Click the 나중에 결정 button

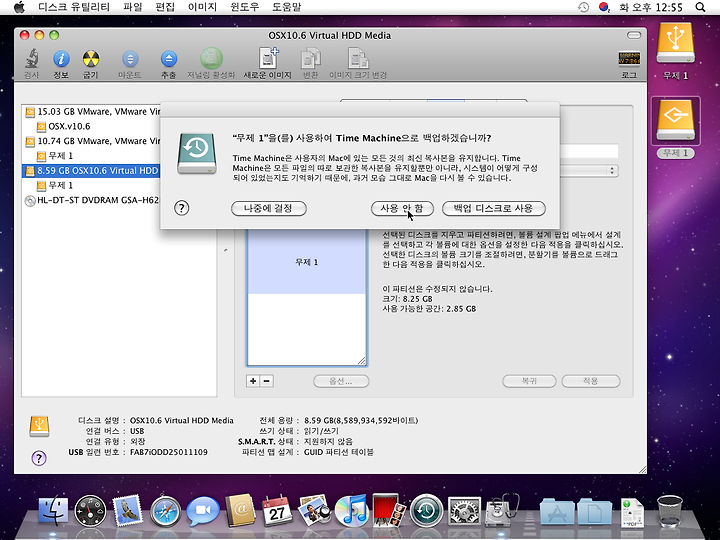(269, 208)
